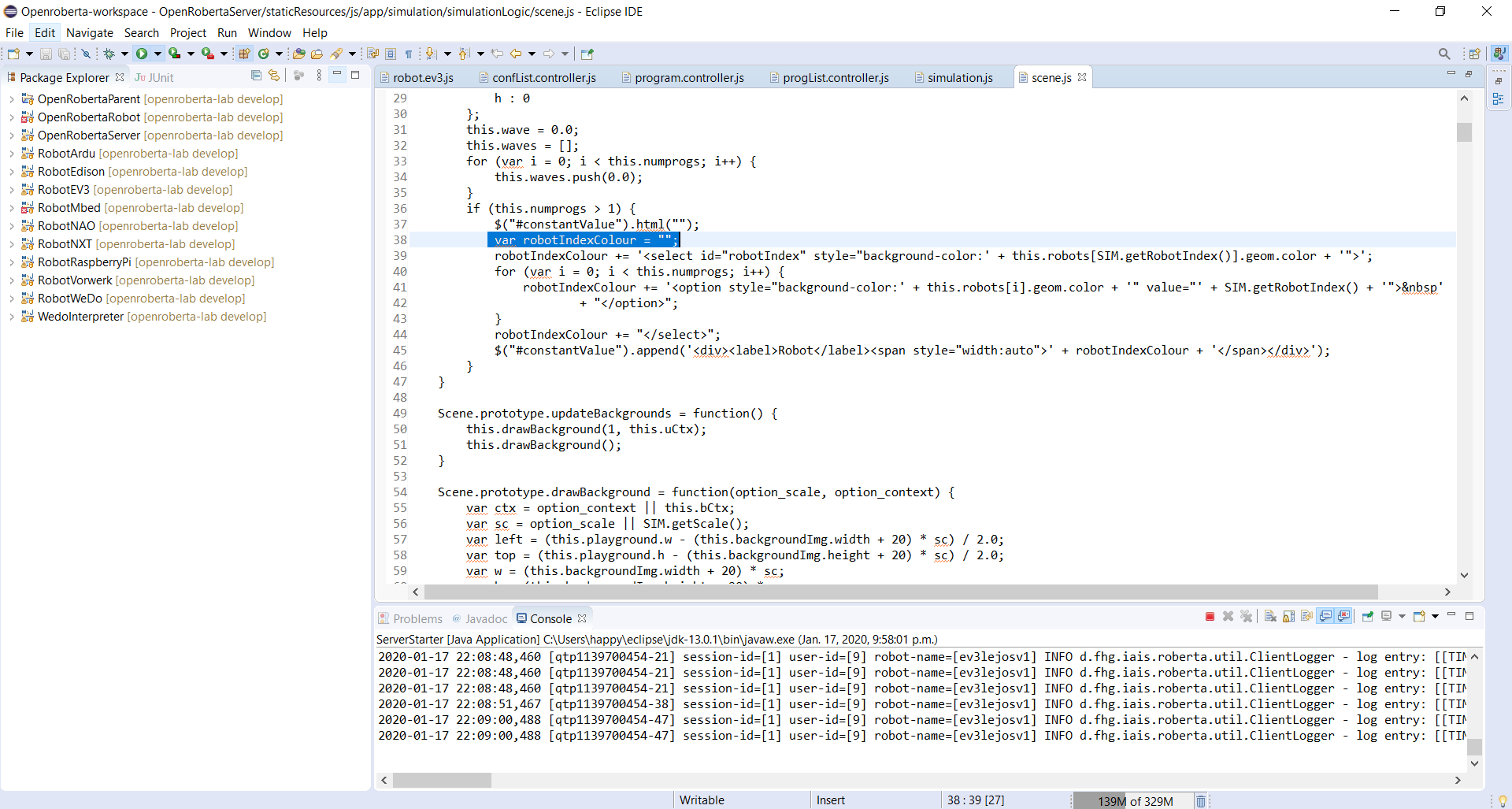
Task: Open the Display Selected Console dropdown
Action: click(x=1403, y=618)
